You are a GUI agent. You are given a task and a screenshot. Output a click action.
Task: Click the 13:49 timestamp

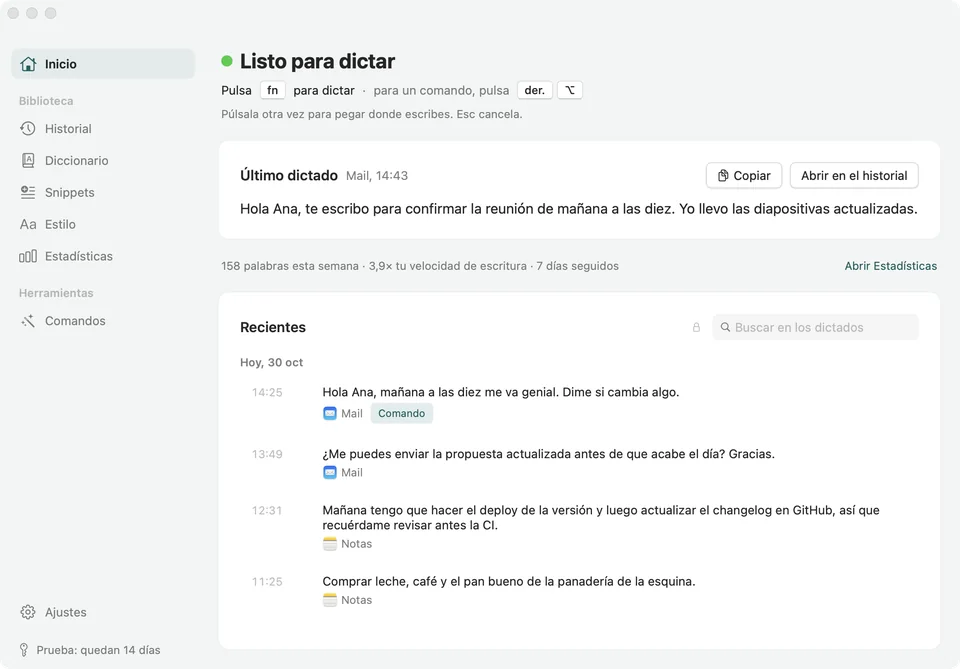pos(267,454)
